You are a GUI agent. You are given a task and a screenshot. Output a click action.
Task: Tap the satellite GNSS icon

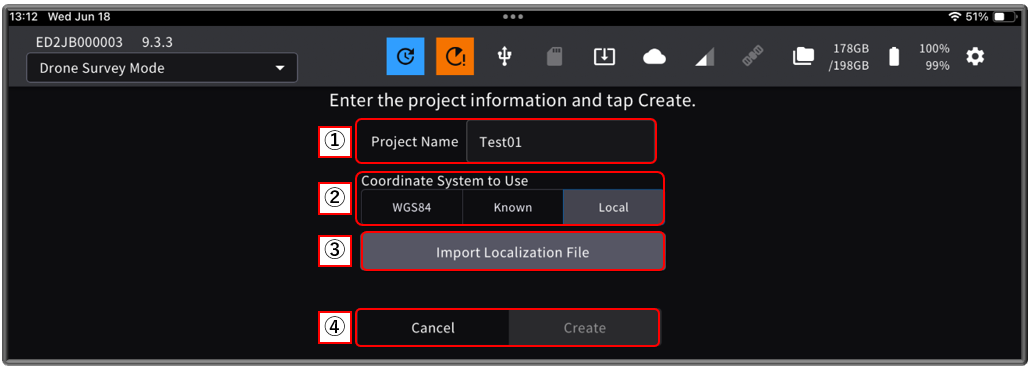(x=754, y=57)
